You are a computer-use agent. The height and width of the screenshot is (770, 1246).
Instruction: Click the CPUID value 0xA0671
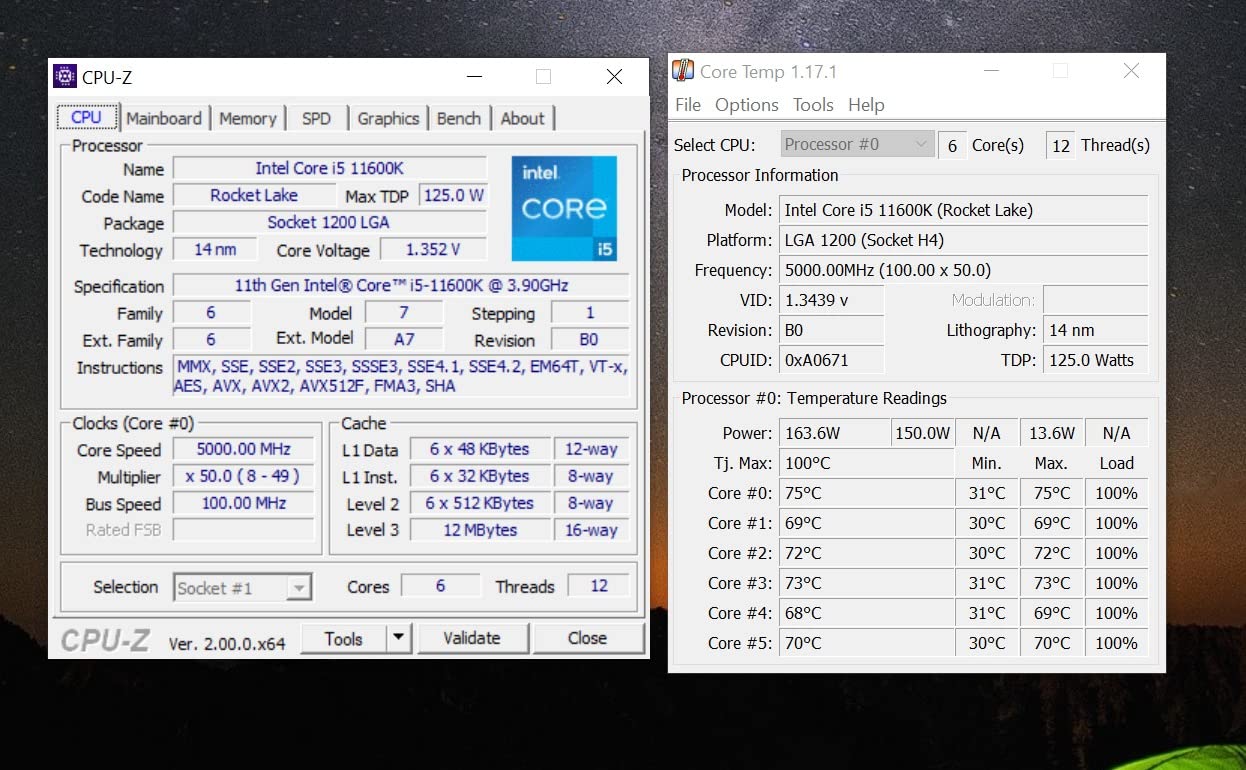point(832,360)
